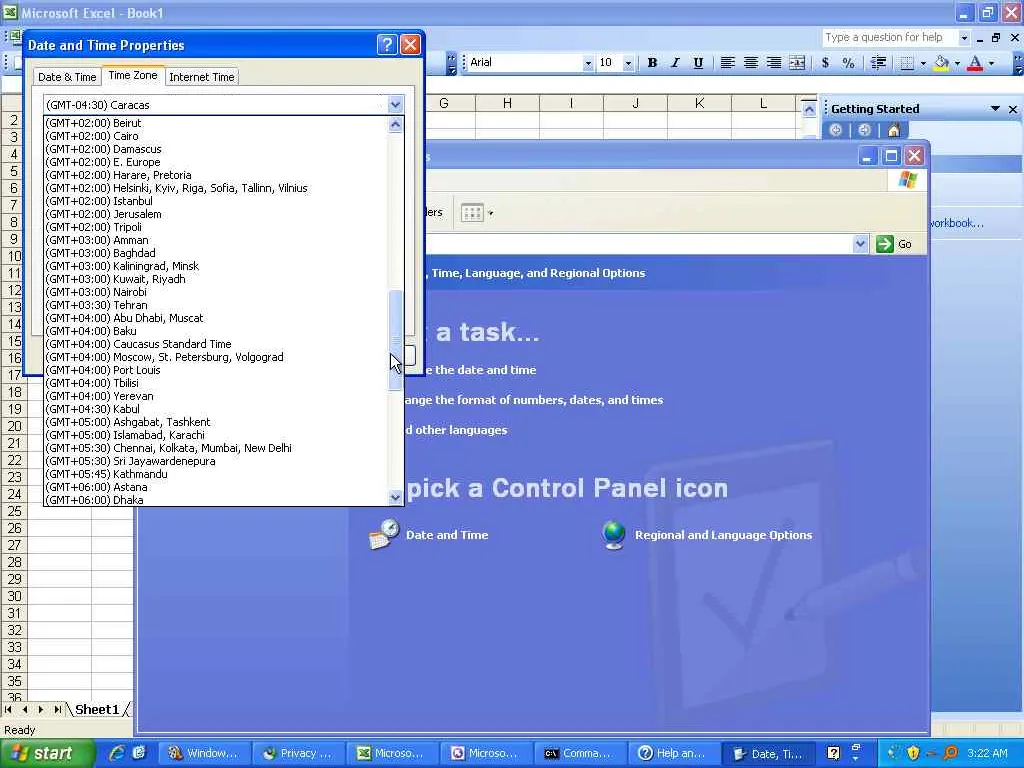Toggle Bold formatting in Excel toolbar
1024x768 pixels.
[x=652, y=63]
